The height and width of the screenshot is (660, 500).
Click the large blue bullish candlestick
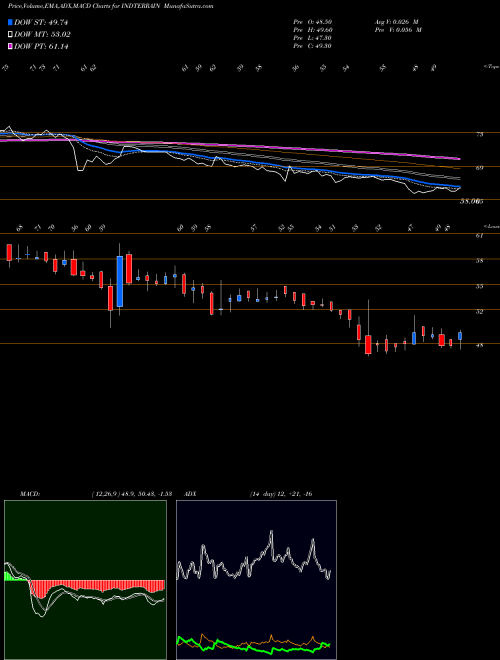120,281
